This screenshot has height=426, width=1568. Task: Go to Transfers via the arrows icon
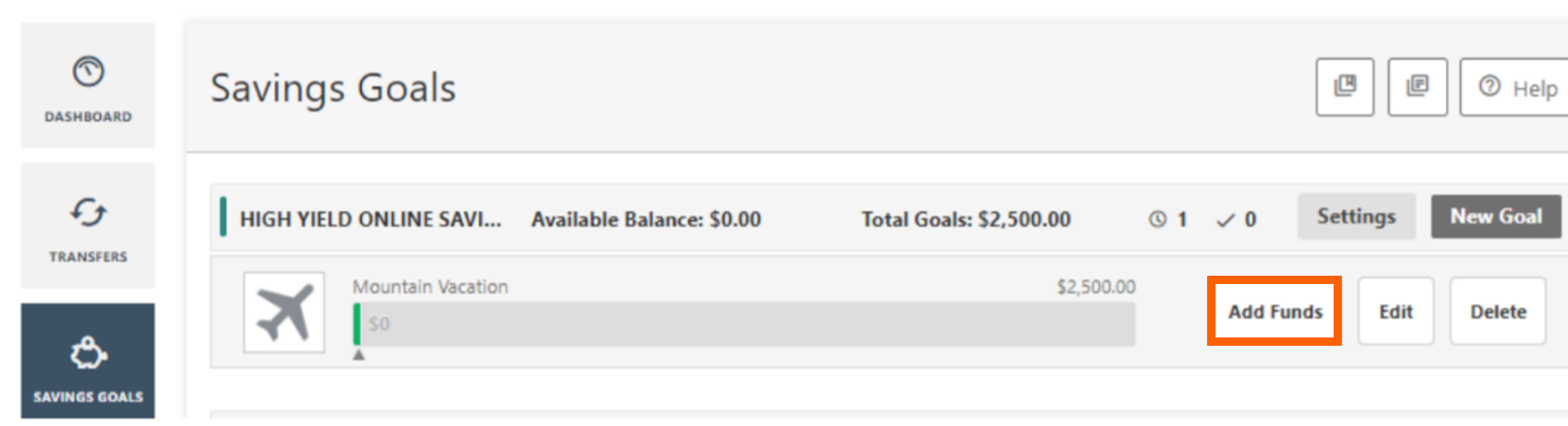click(89, 212)
